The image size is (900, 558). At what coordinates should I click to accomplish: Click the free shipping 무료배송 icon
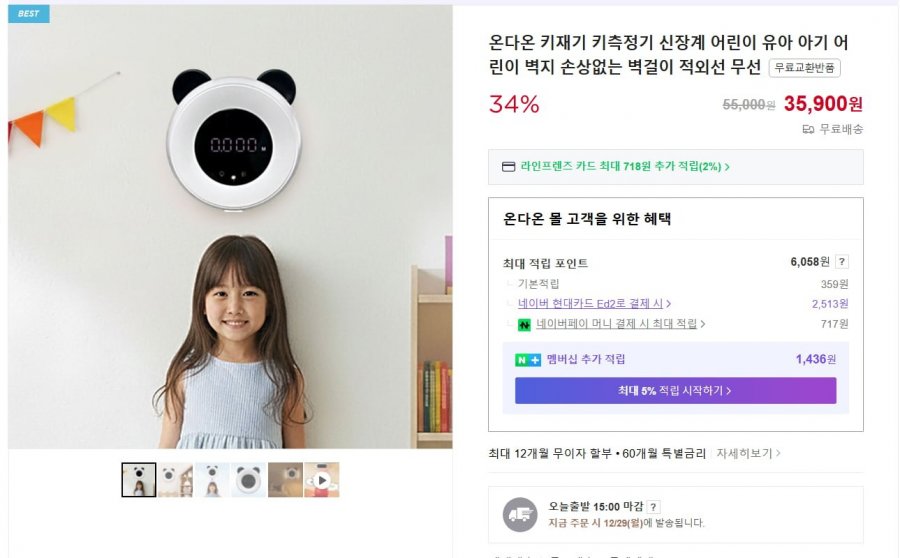click(x=808, y=129)
